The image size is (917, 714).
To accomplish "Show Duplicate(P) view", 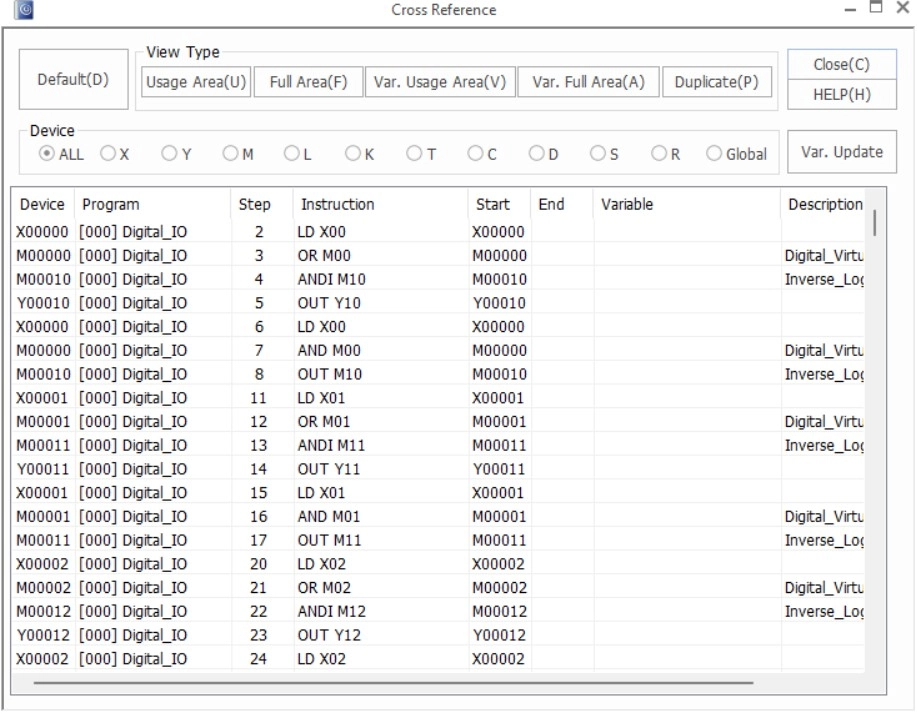I will [x=716, y=82].
